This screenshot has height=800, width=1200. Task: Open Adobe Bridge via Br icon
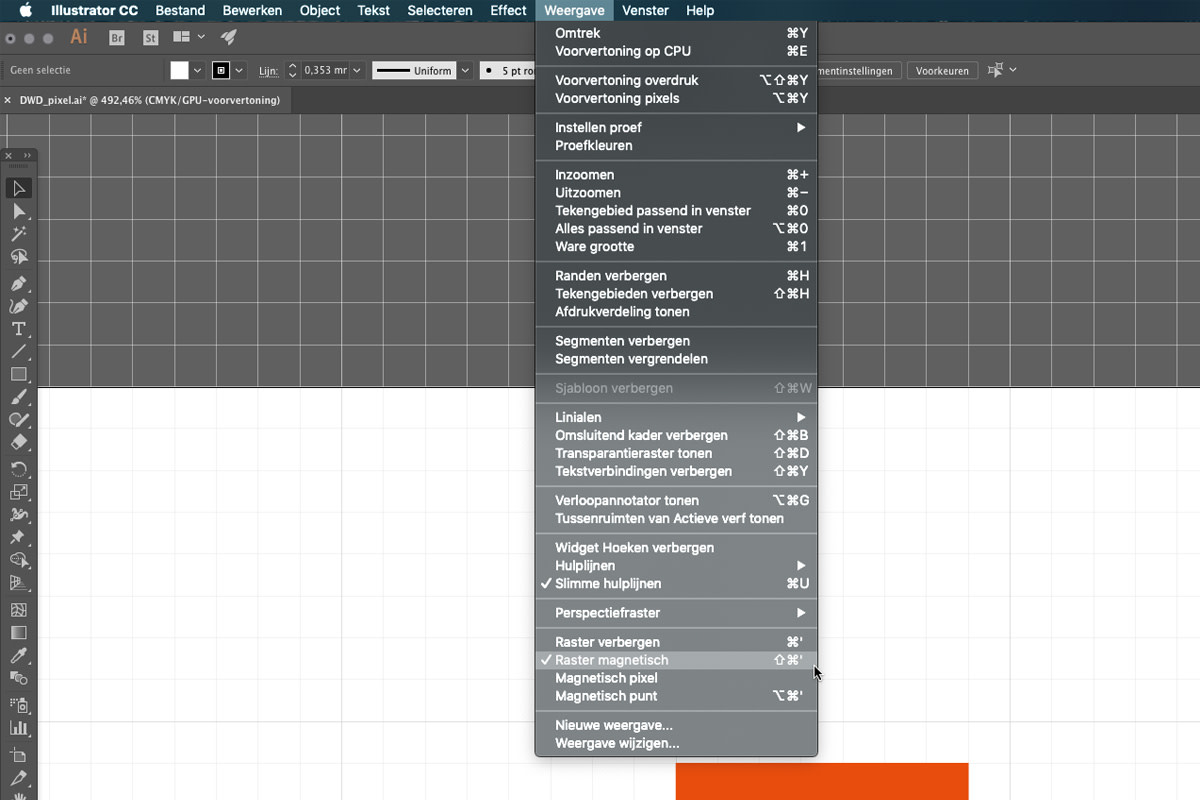[x=117, y=37]
